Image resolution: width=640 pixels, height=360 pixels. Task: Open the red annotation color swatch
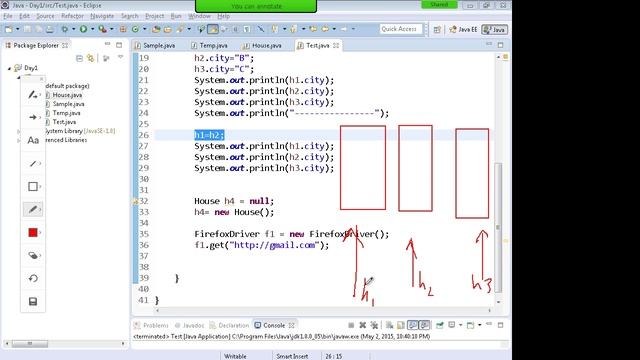[33, 232]
